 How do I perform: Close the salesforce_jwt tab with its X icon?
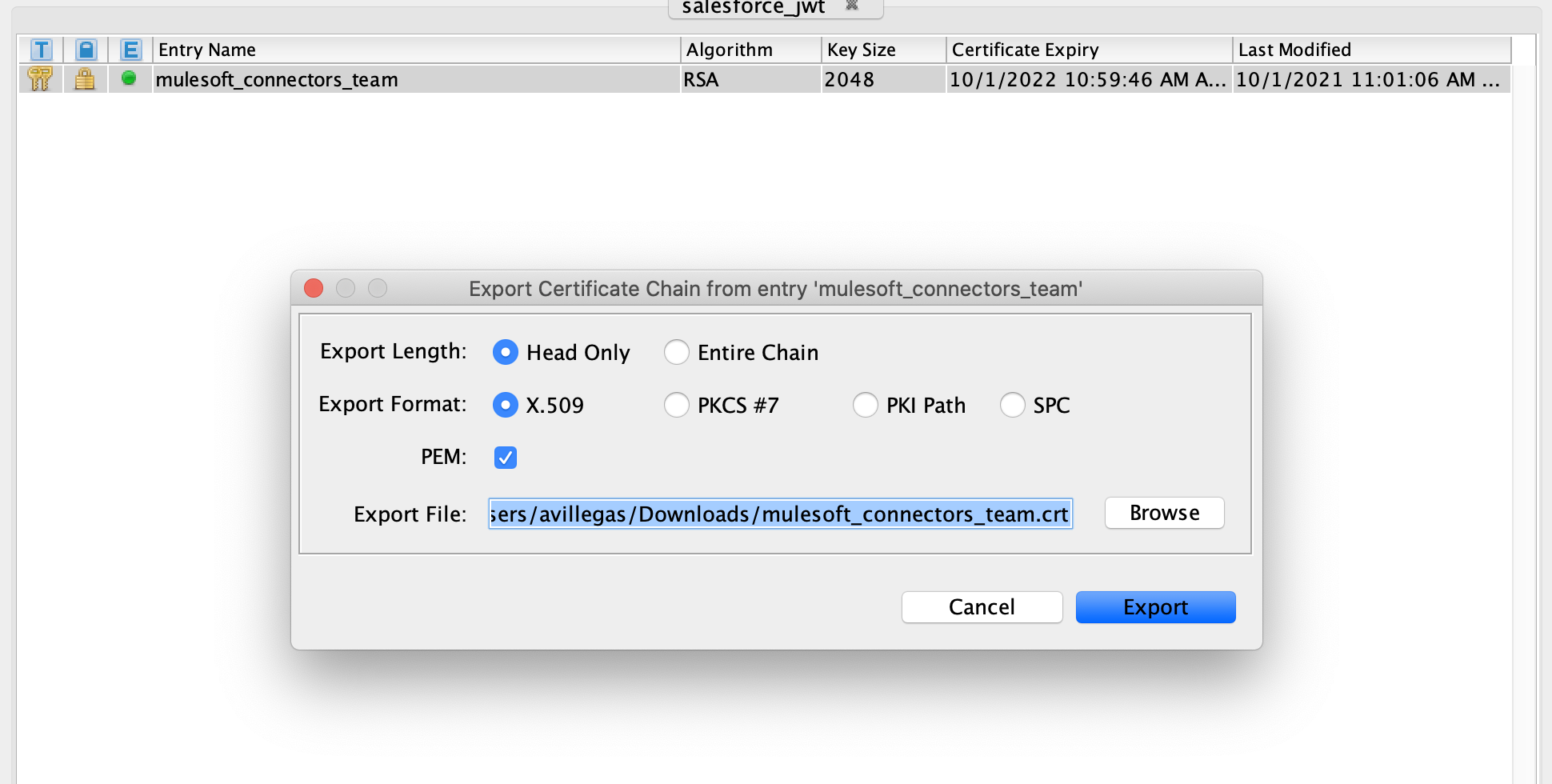(852, 6)
